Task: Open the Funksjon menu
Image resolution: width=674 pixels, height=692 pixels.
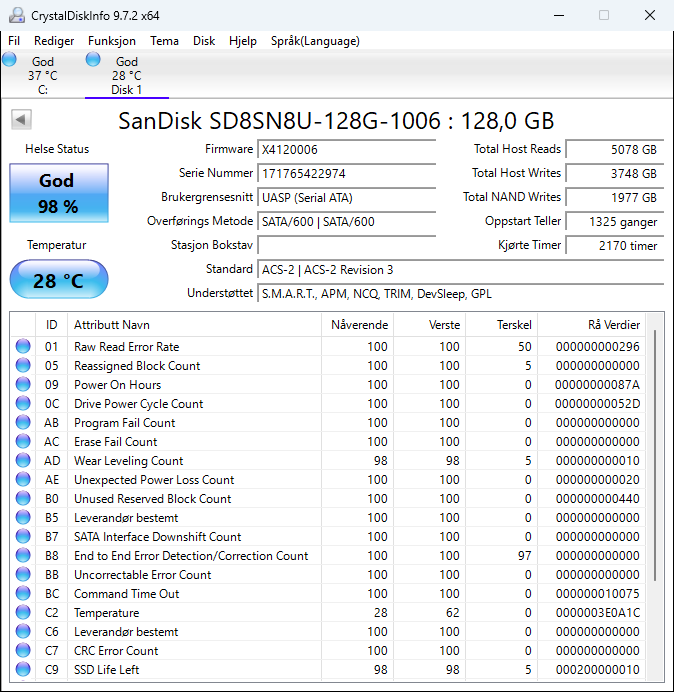Action: (x=112, y=41)
